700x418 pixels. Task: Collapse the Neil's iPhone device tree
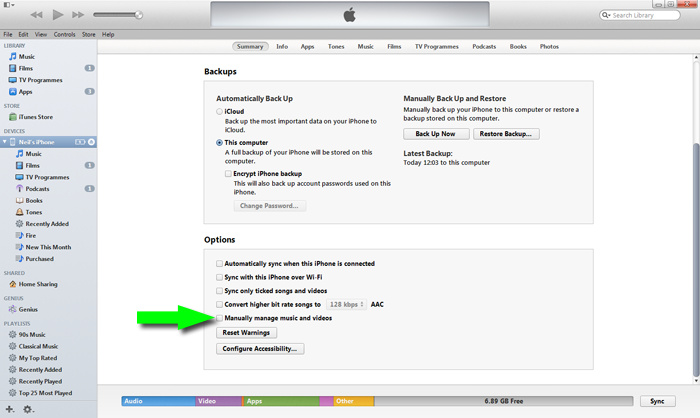4,142
